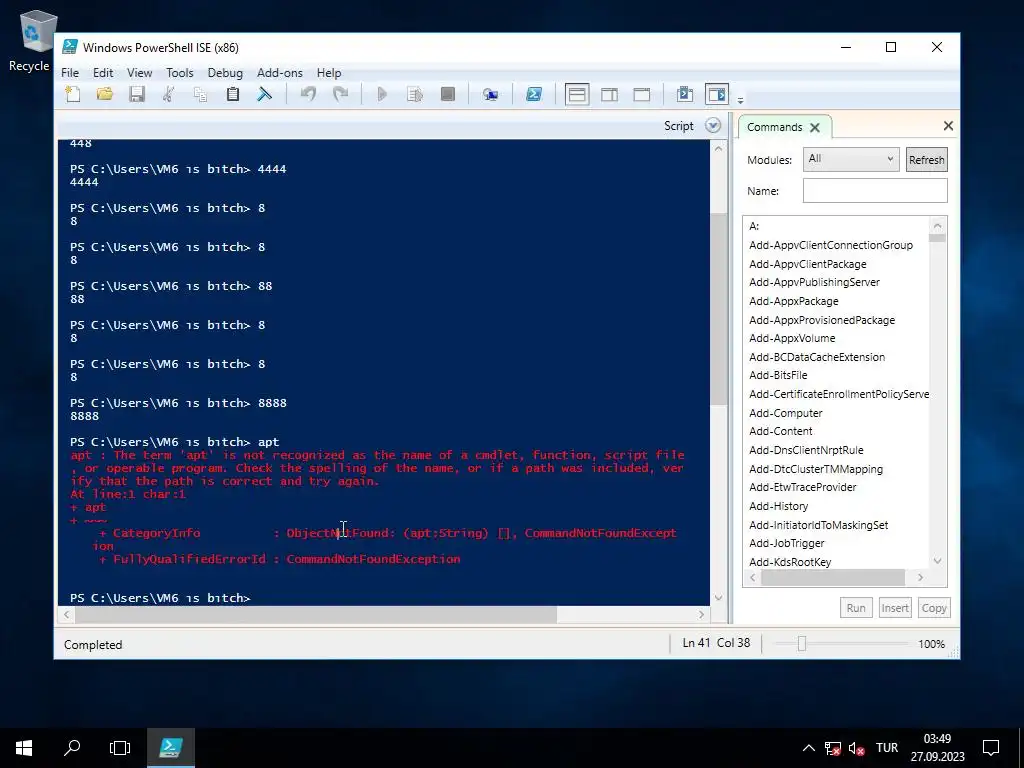Click the console horizontal scrollbar thumb
The image size is (1024, 768).
pos(316,615)
